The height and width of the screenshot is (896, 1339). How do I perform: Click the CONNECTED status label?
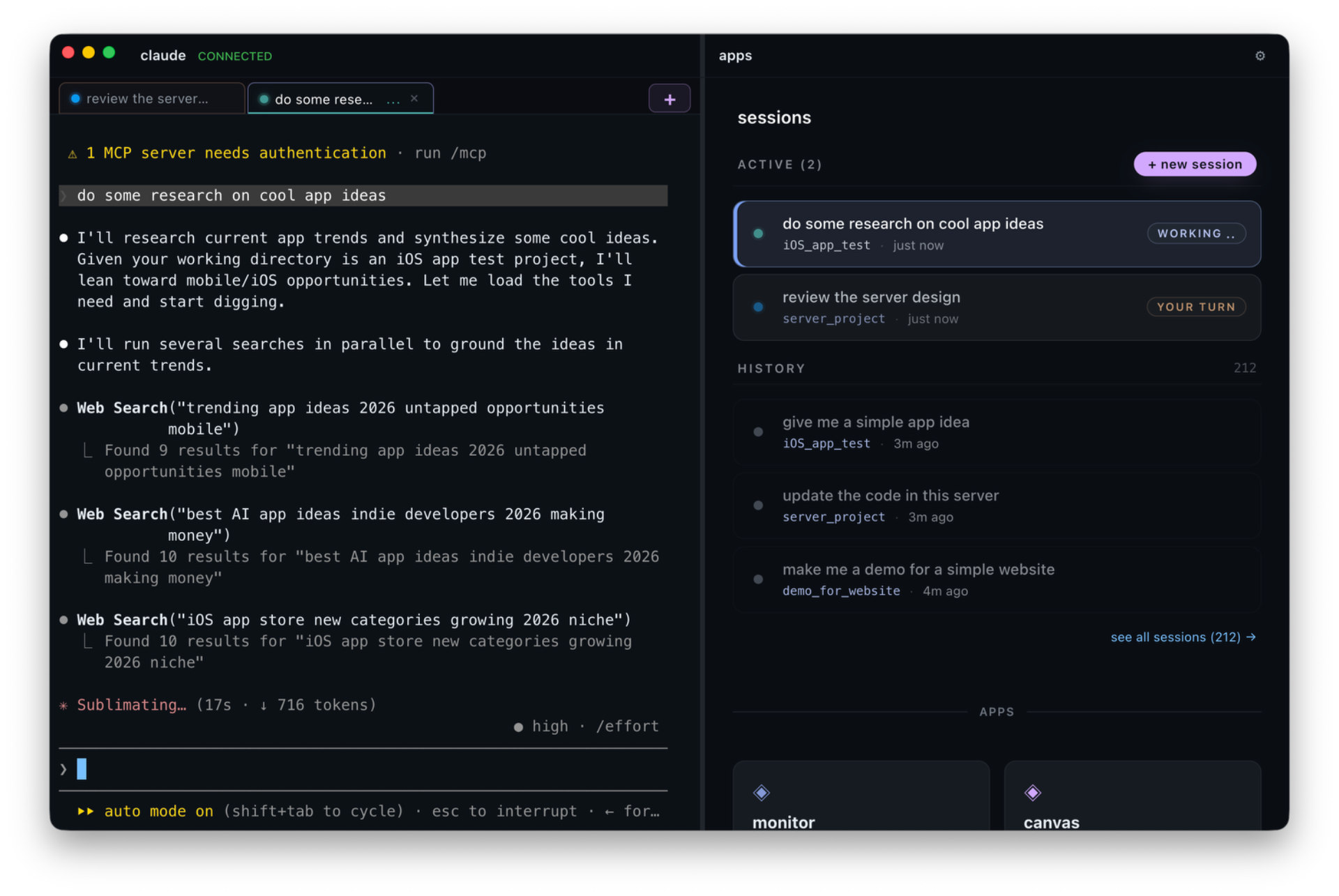coord(234,56)
